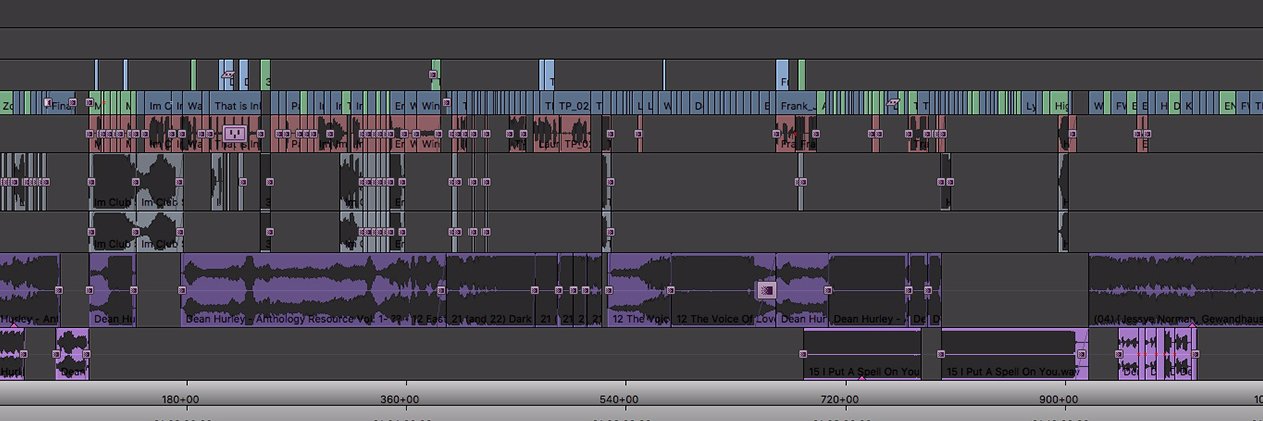1263x421 pixels.
Task: Select the 'Zo' green video clip
Action: click(x=7, y=103)
